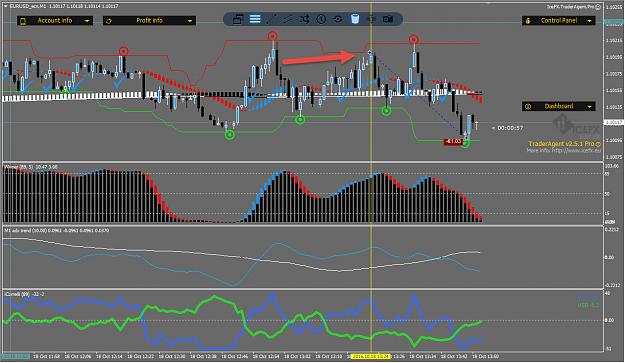The image size is (625, 363).
Task: Expand the Profit info dropdown arrow
Action: click(x=190, y=21)
